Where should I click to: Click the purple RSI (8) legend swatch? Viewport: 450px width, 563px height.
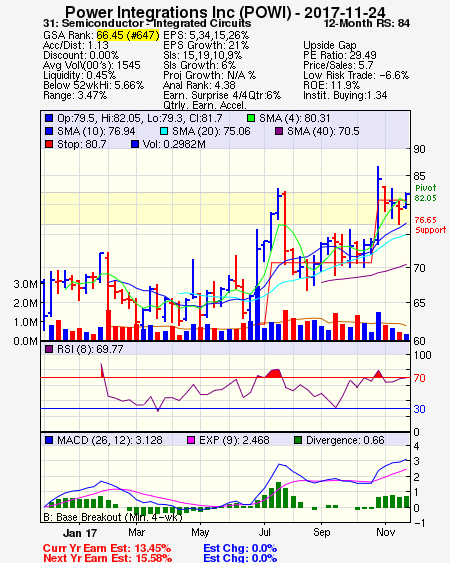click(49, 349)
